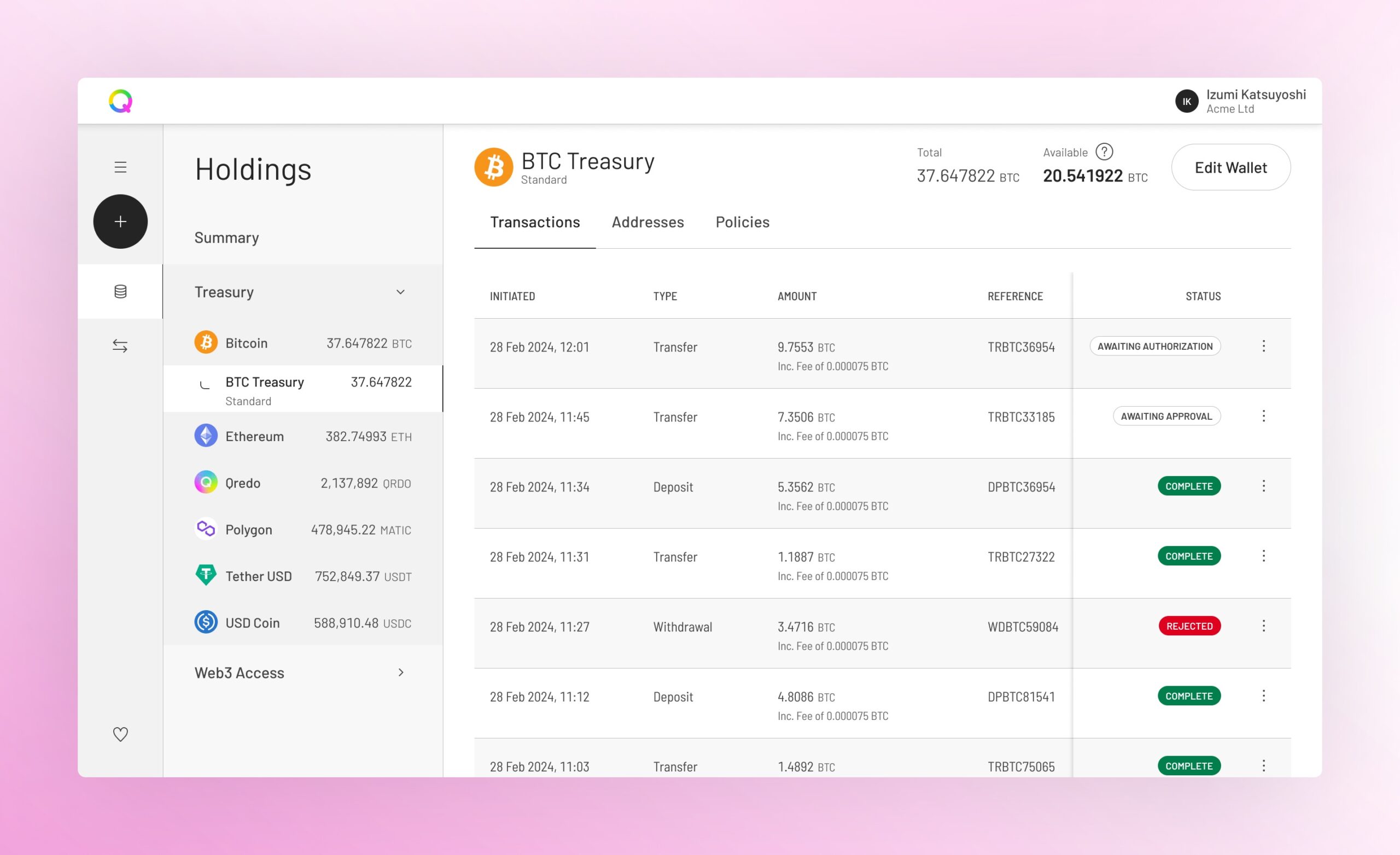
Task: Open more options for TRBTC27322 row
Action: 1264,555
